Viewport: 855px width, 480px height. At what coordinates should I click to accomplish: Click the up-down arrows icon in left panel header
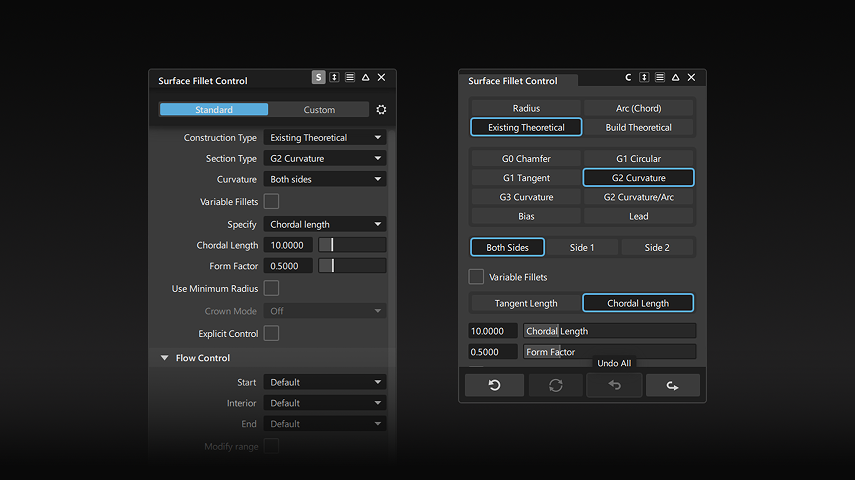click(334, 77)
